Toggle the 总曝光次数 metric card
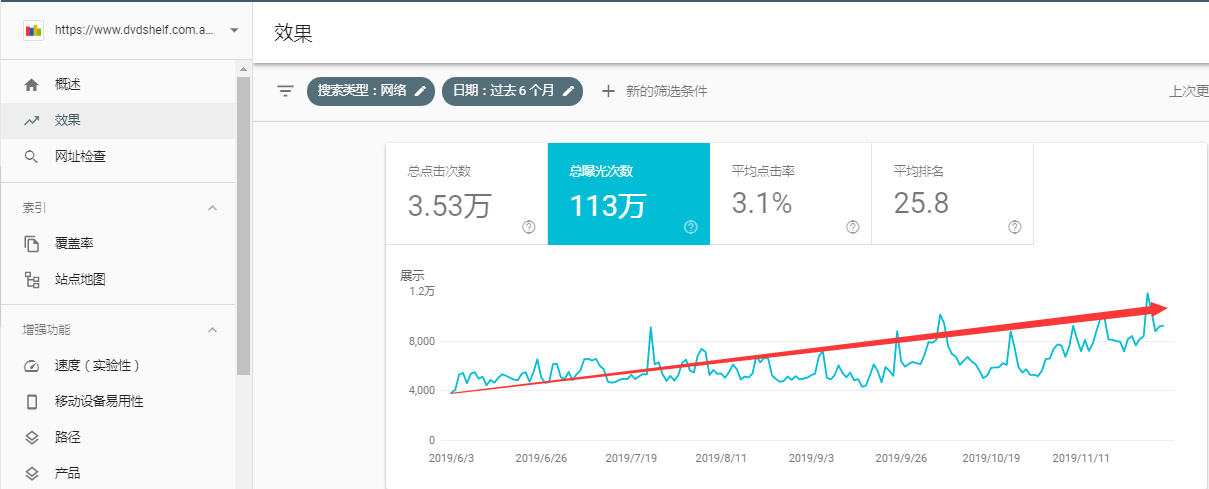 [x=629, y=194]
